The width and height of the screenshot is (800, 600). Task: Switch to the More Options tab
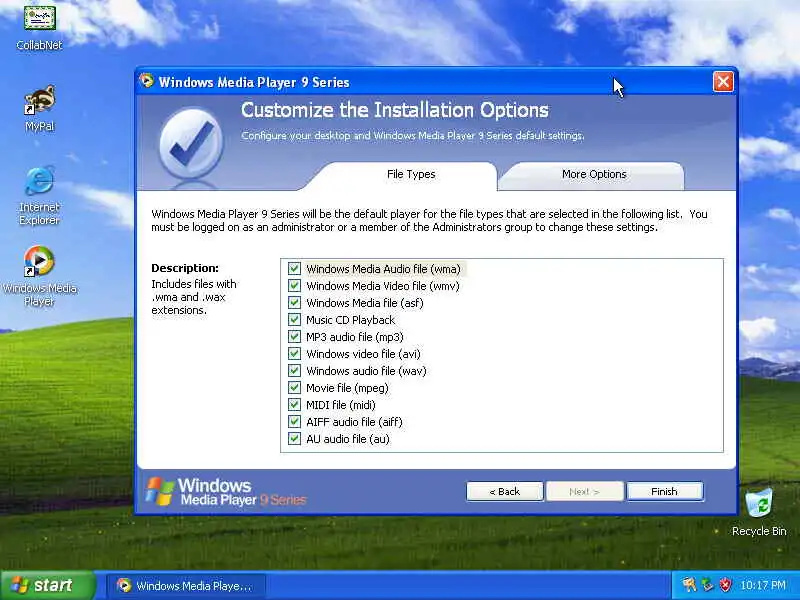point(594,174)
